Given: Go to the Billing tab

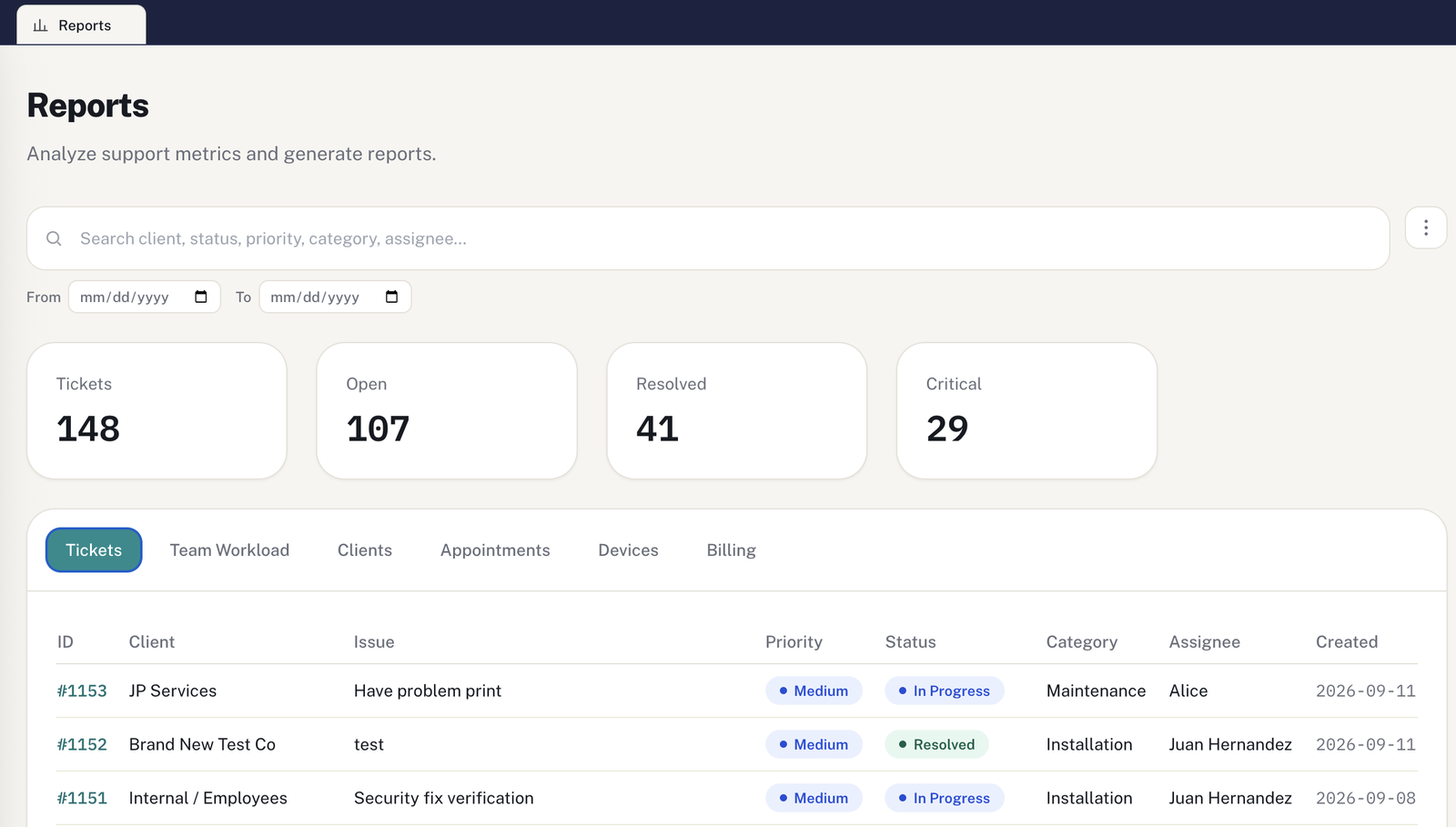Looking at the screenshot, I should [731, 550].
